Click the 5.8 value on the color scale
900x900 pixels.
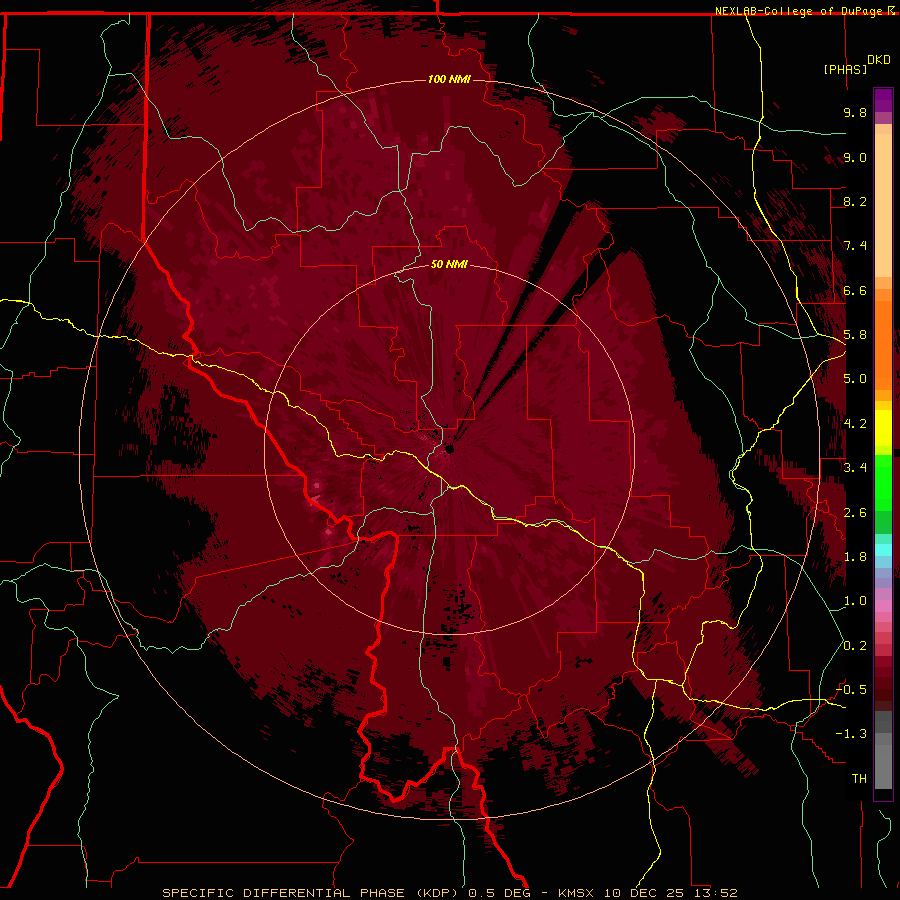click(855, 335)
